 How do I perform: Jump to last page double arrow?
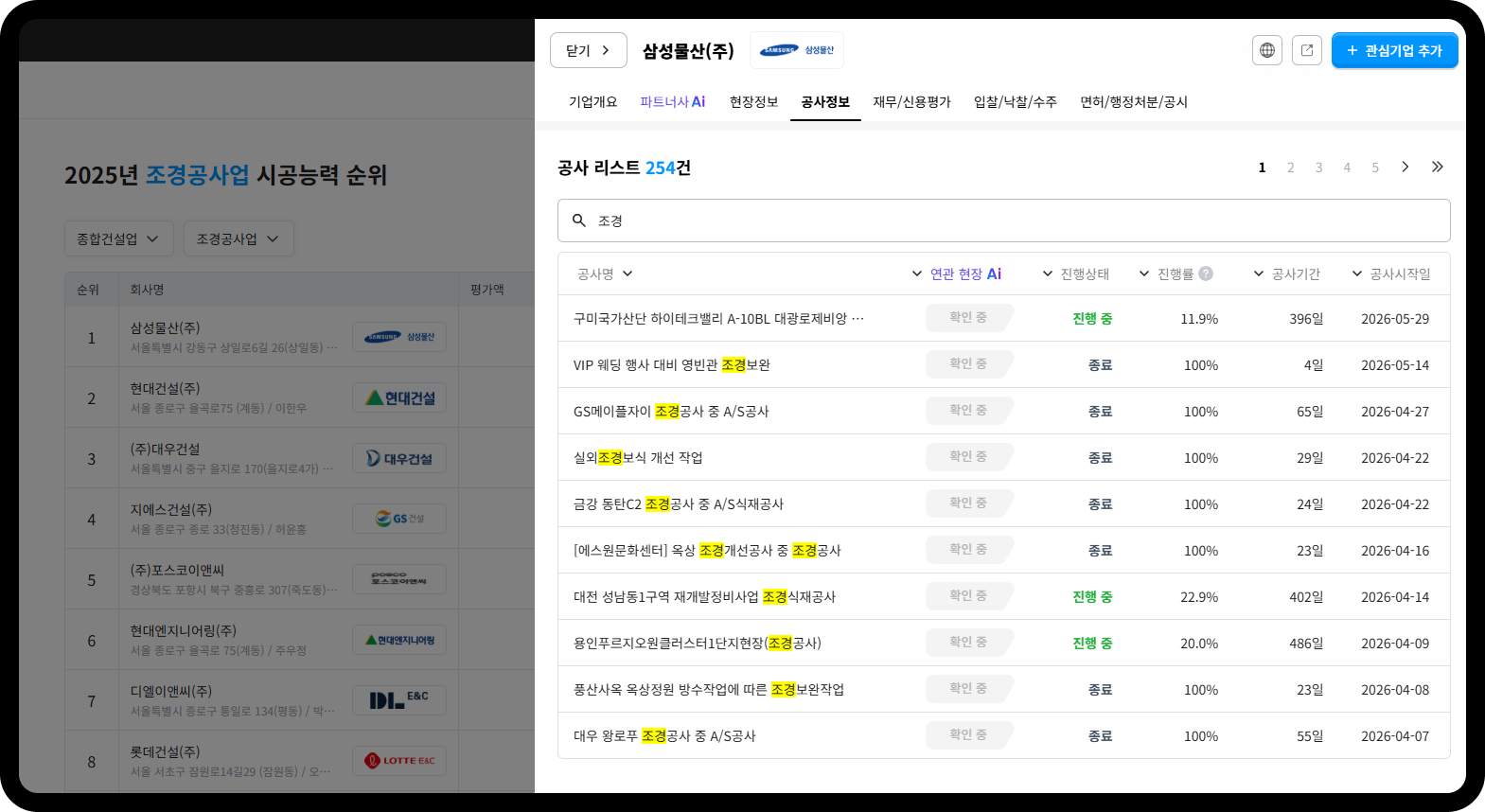[x=1437, y=167]
